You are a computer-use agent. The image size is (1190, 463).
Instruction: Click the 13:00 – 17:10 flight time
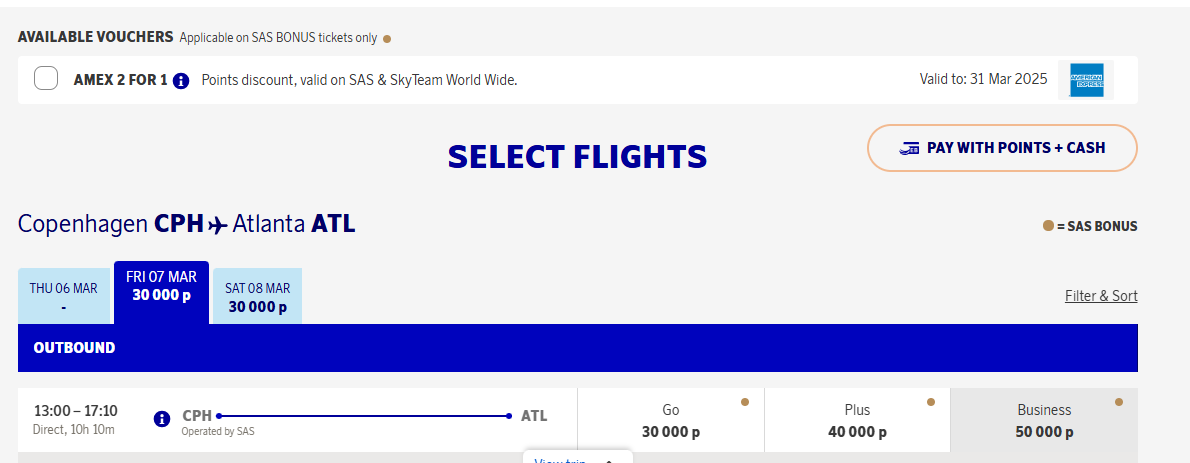click(x=76, y=411)
